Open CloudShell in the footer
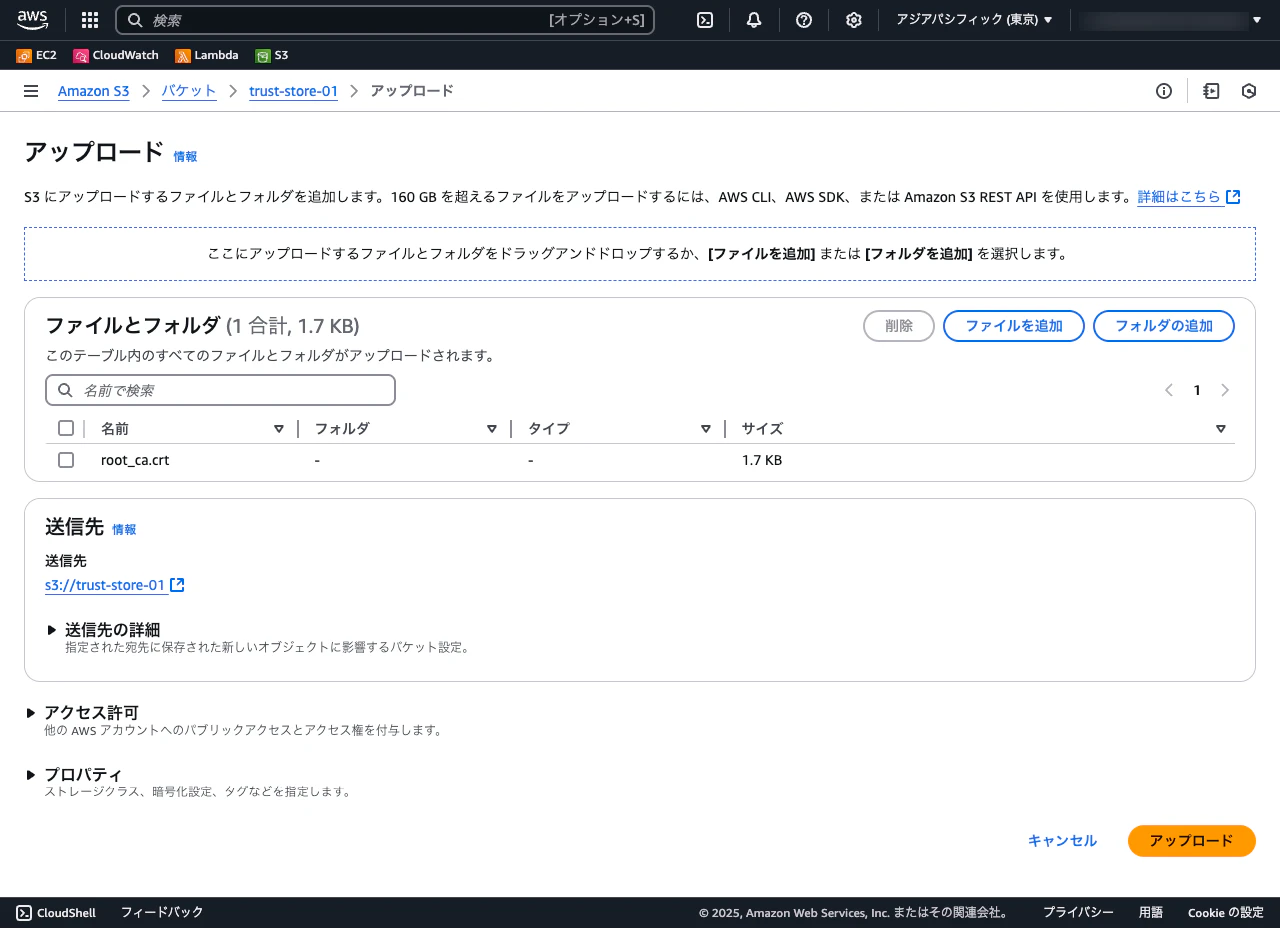The width and height of the screenshot is (1280, 929). tap(56, 912)
